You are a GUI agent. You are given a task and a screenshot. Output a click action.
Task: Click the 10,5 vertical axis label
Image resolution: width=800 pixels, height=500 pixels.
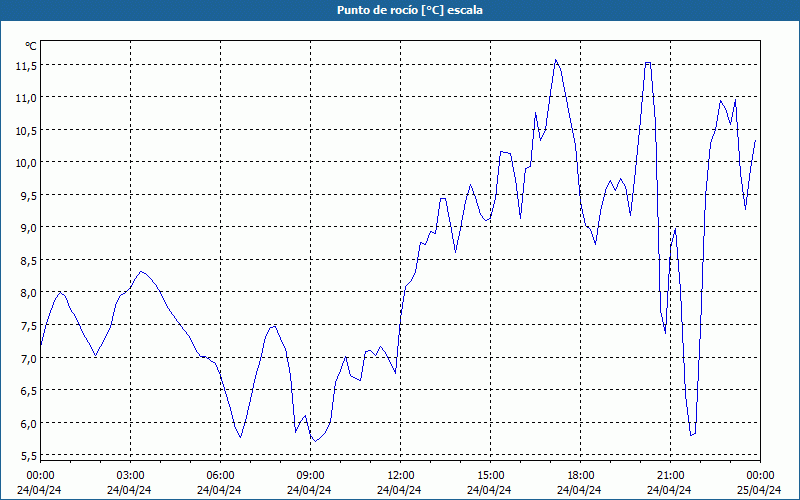26,131
